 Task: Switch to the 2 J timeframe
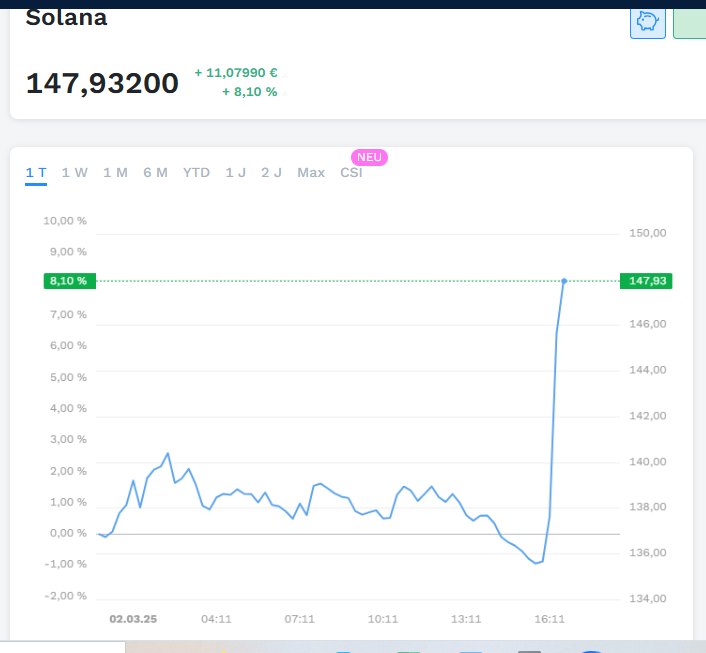click(272, 173)
